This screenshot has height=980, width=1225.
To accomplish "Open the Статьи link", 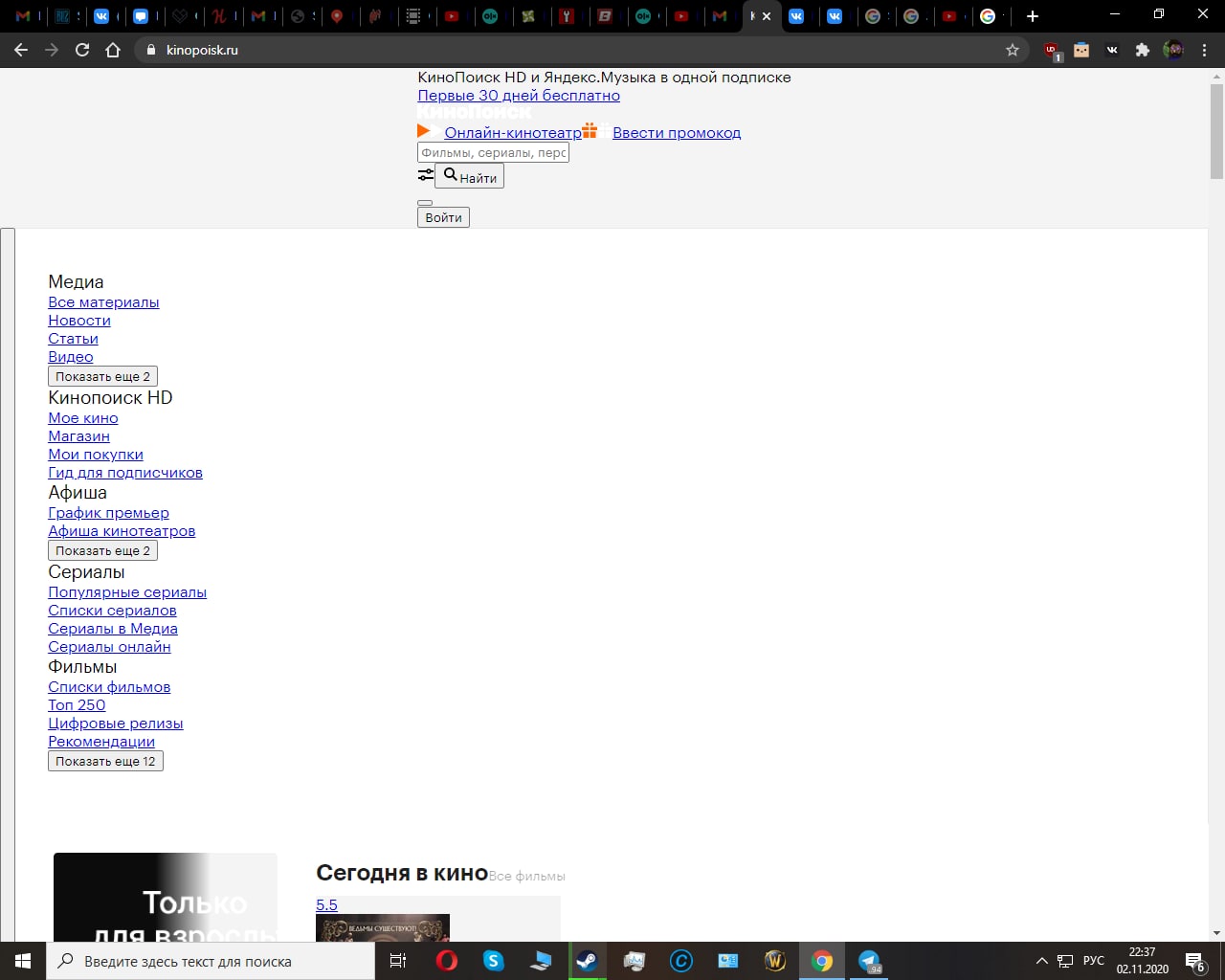I will click(x=73, y=339).
